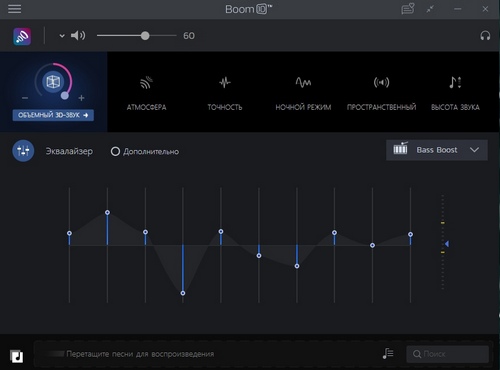Decrease 3D surround intensity with minus

tap(25, 98)
